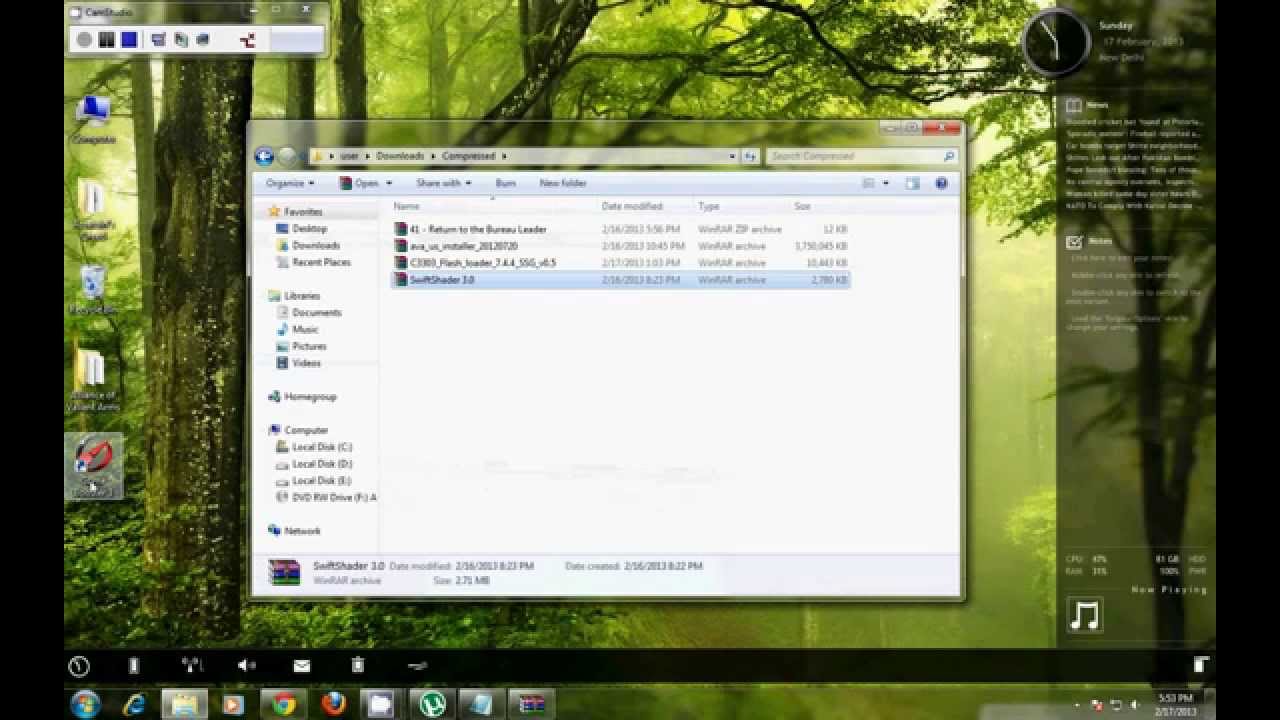Open Pictures library in the navigation pane

point(309,346)
